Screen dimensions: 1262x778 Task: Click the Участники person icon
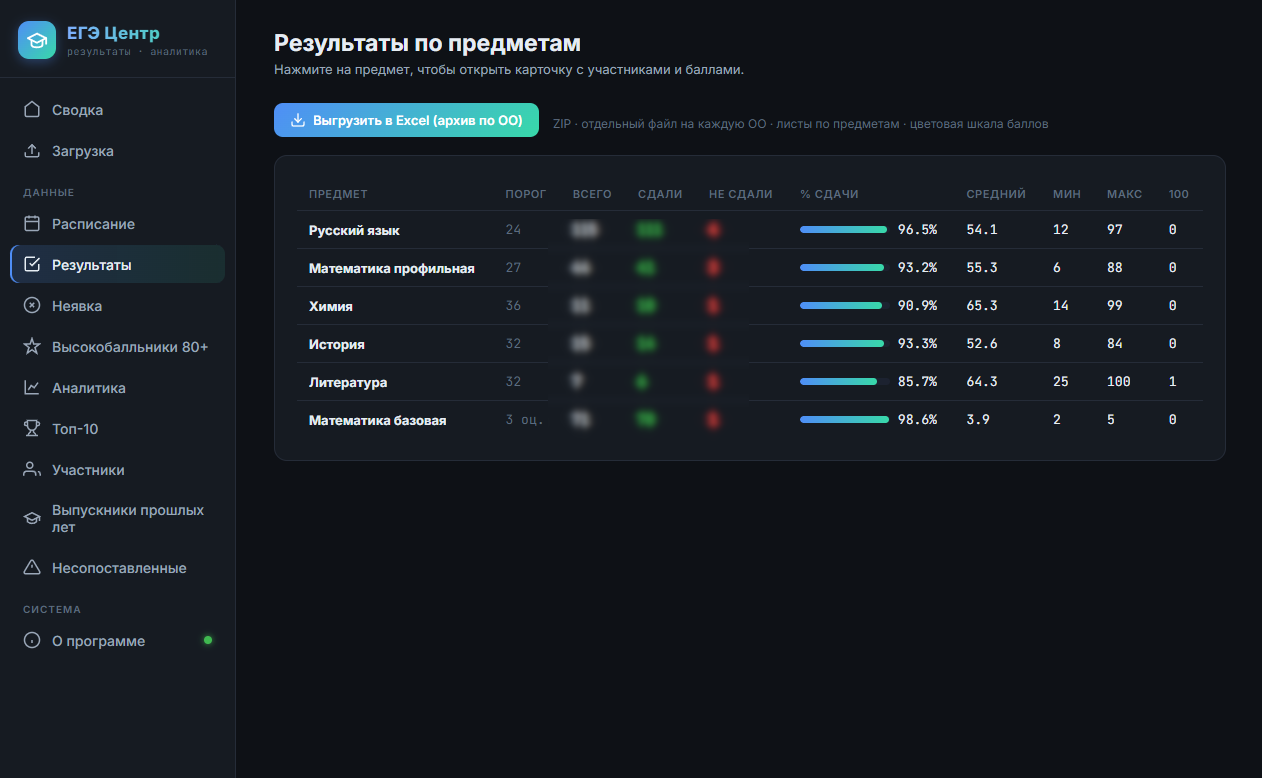pyautogui.click(x=32, y=470)
